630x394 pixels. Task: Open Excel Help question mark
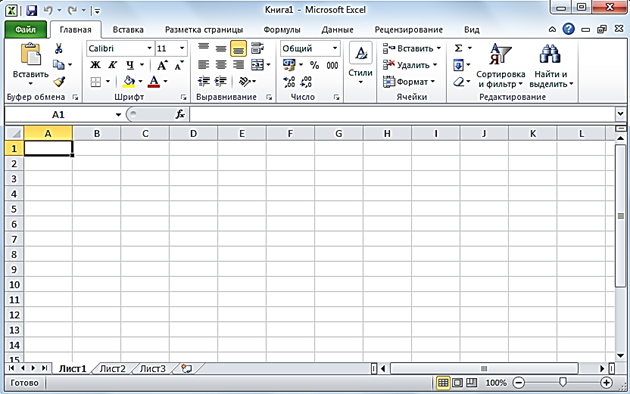pyautogui.click(x=569, y=29)
